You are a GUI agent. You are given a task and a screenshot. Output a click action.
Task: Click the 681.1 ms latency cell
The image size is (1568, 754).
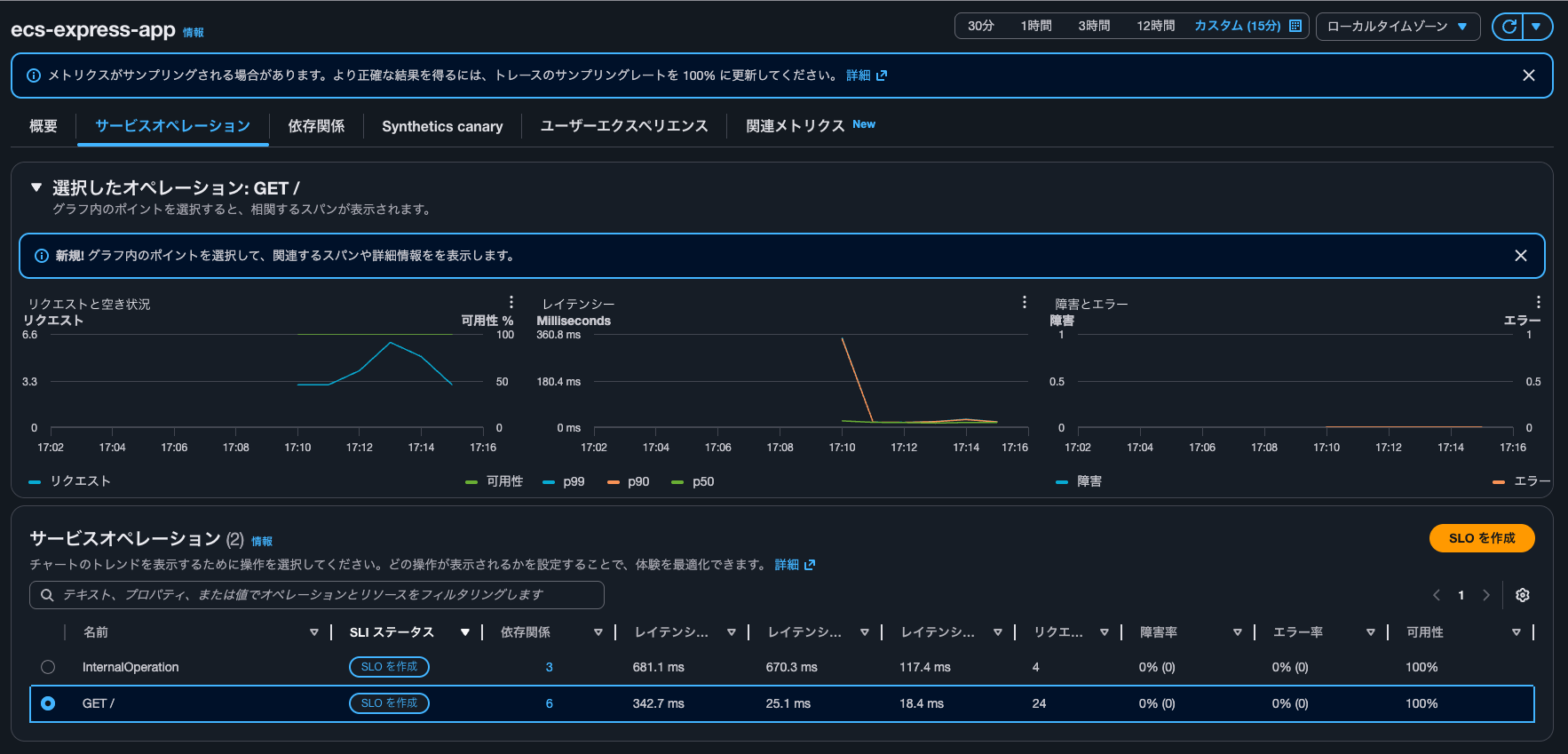[x=658, y=667]
